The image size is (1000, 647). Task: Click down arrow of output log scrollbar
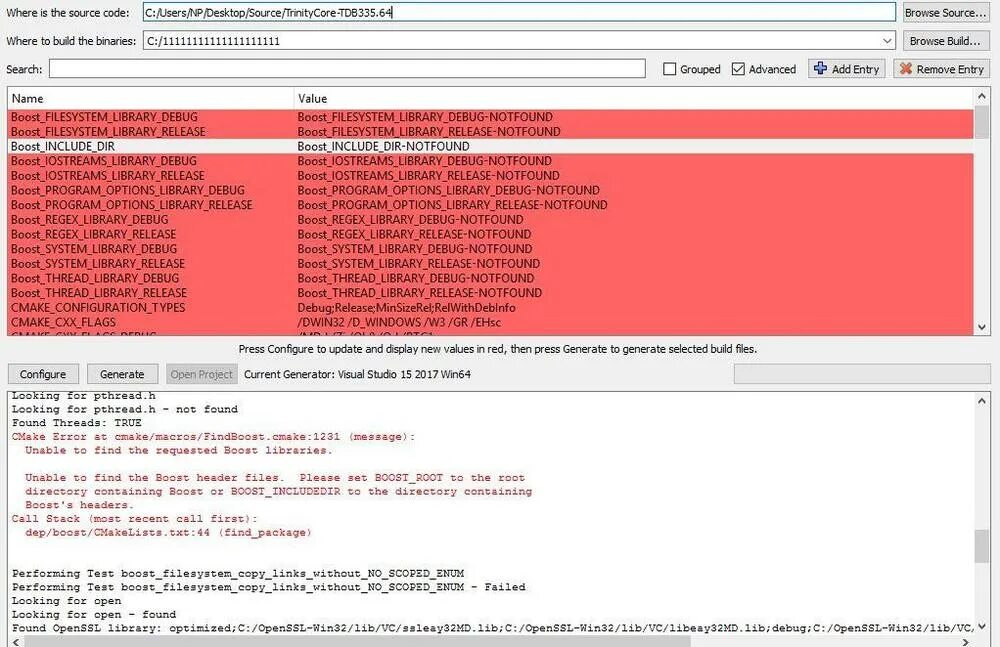coord(982,627)
